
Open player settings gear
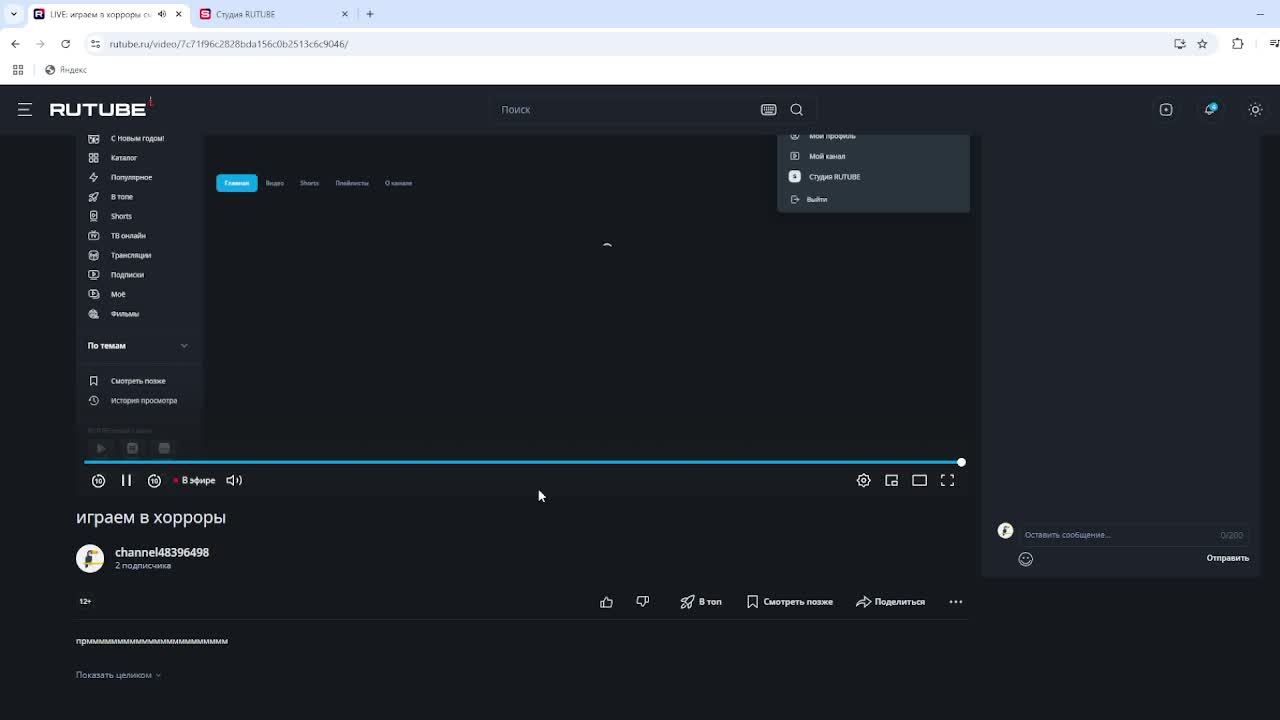[x=863, y=481]
